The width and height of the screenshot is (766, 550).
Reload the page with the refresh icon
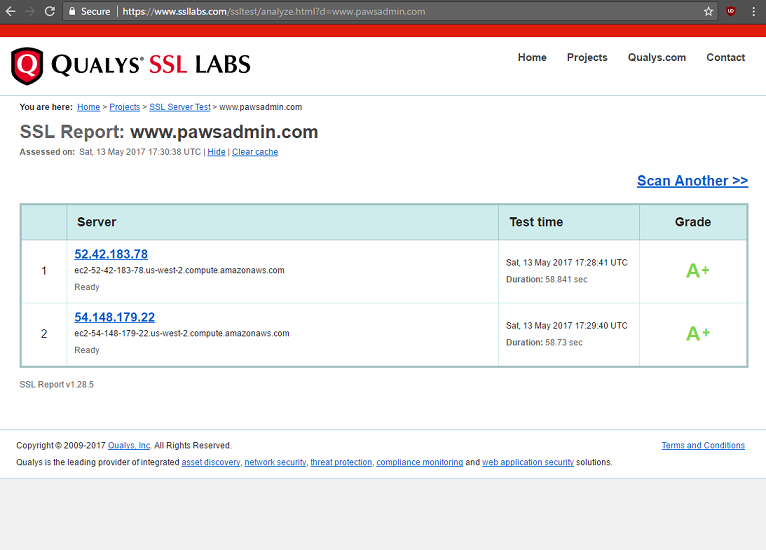(x=49, y=11)
